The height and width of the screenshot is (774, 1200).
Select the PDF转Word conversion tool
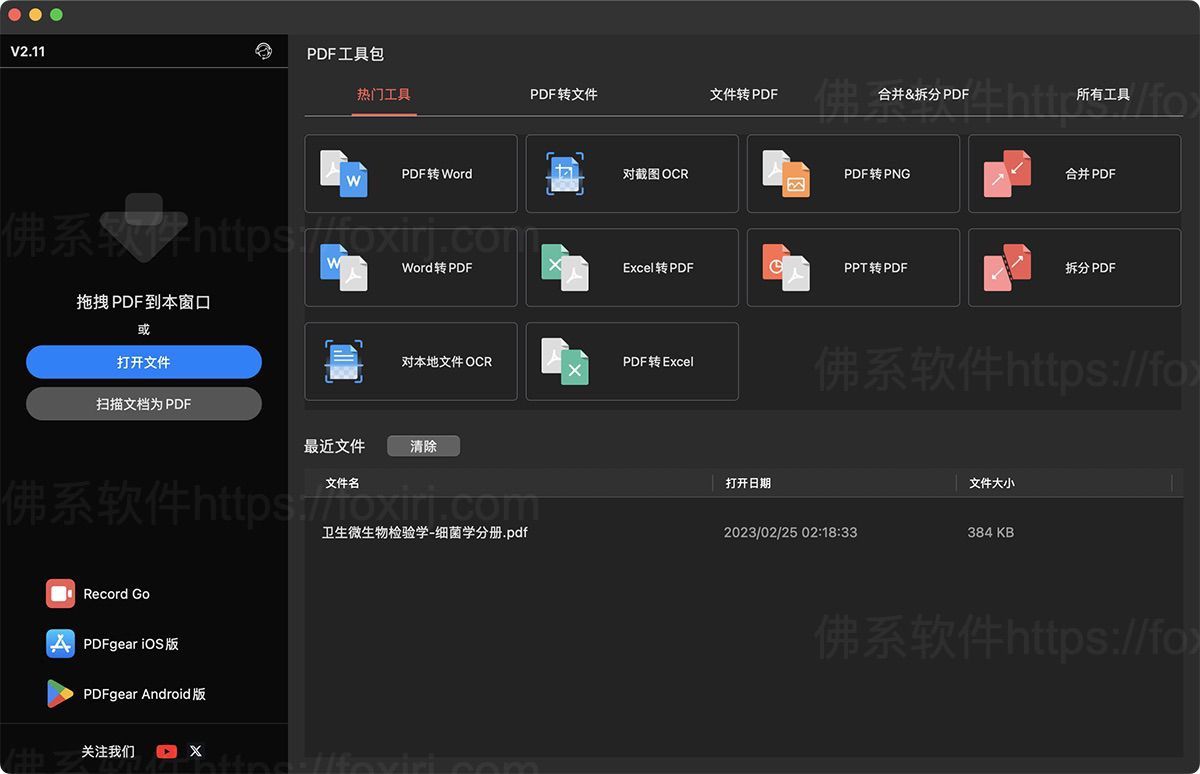pos(410,173)
